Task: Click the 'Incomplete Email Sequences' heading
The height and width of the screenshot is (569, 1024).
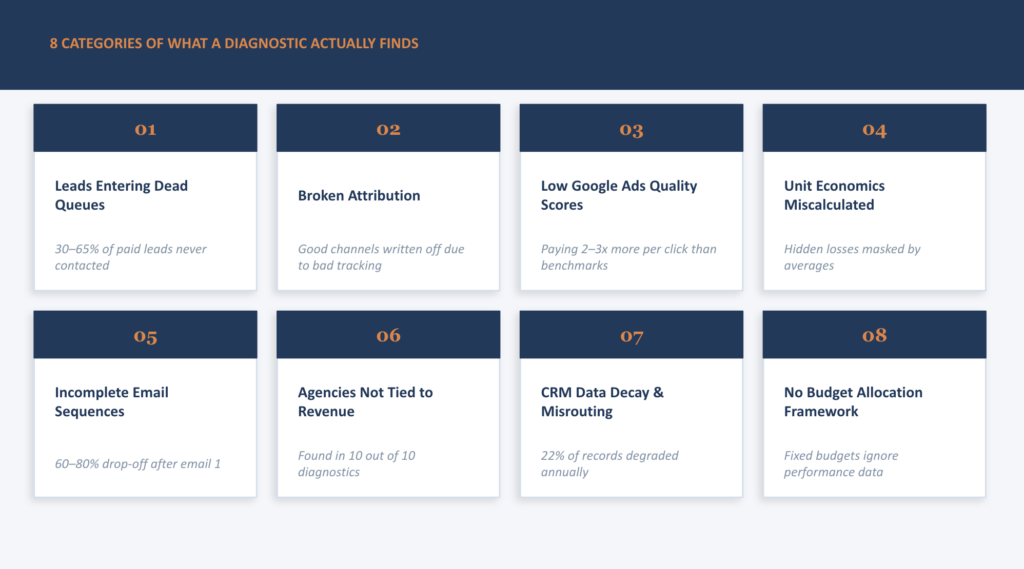Action: [x=111, y=402]
